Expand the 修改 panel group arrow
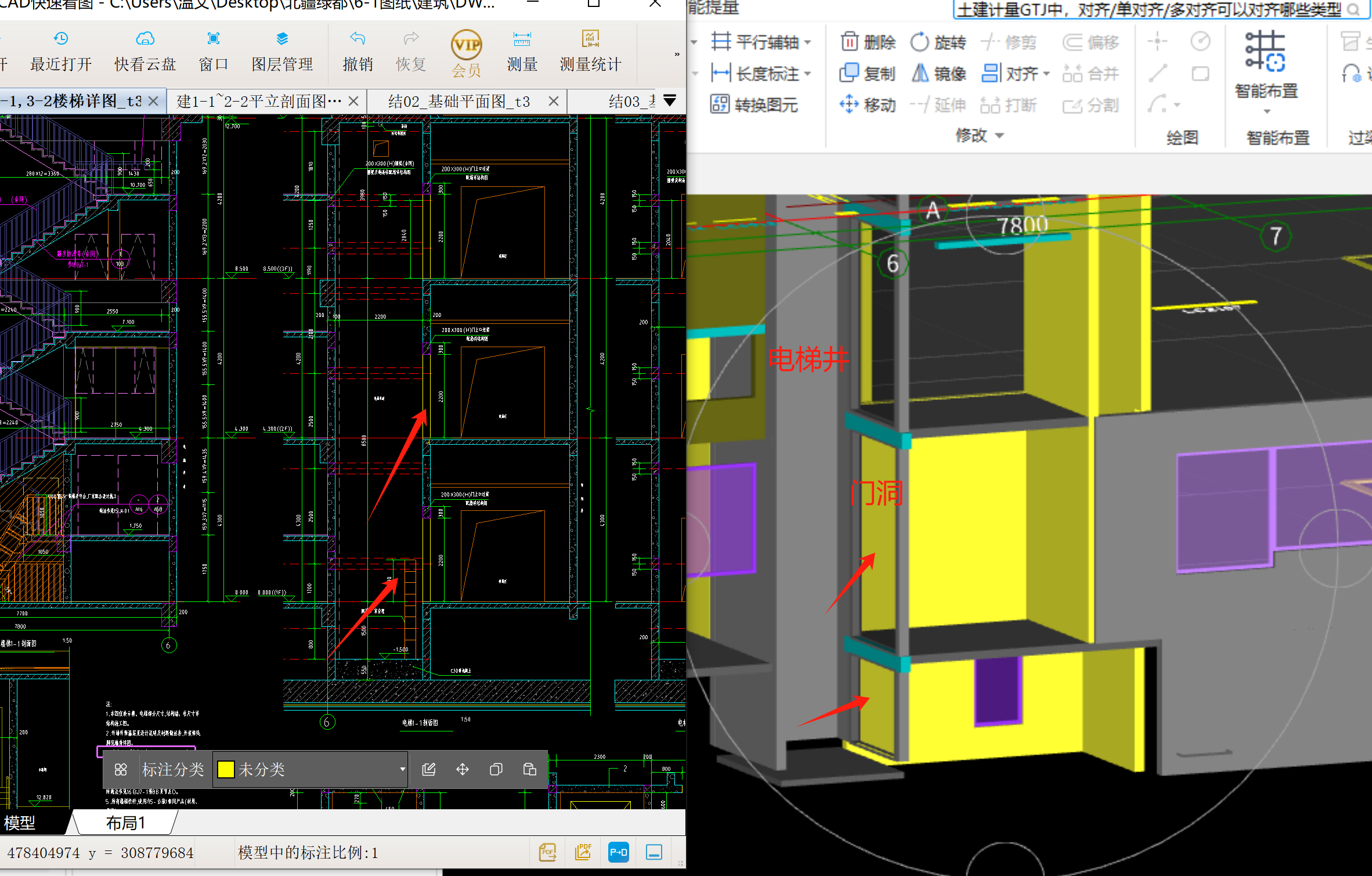Screen dimensions: 1372x876 tap(999, 136)
